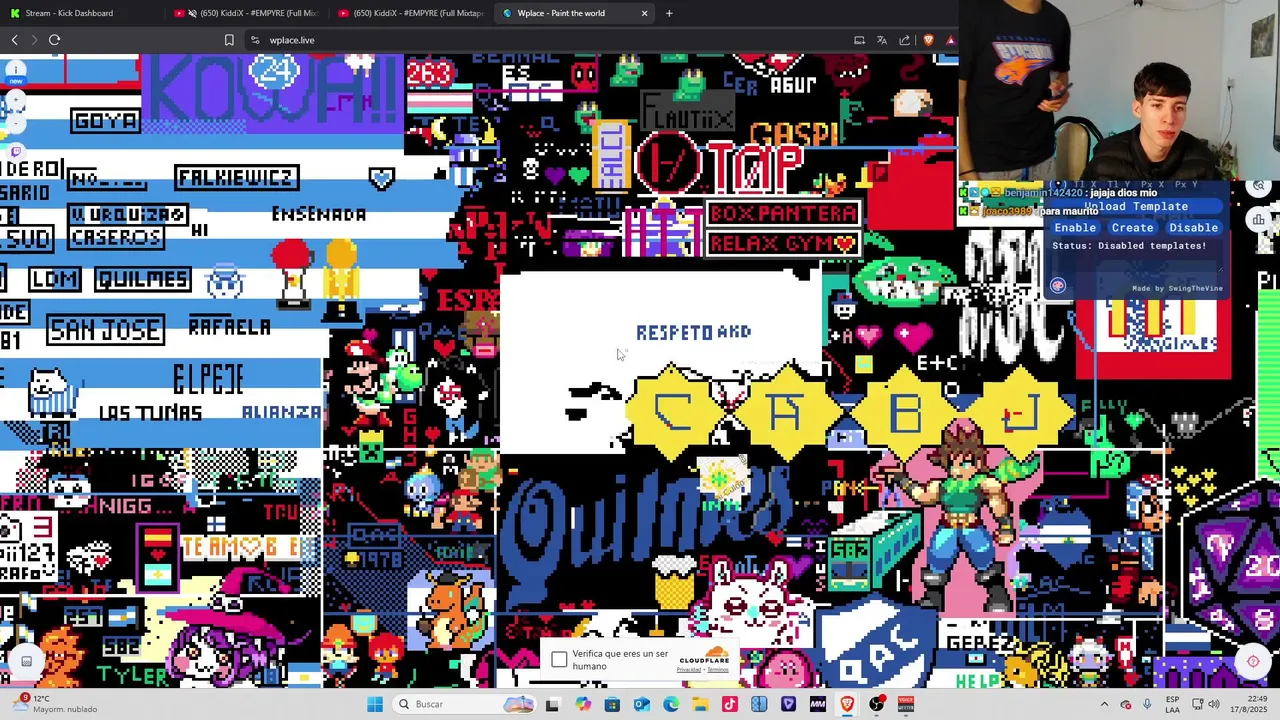Install site as app icon
Viewport: 1280px width, 720px height.
[x=859, y=40]
